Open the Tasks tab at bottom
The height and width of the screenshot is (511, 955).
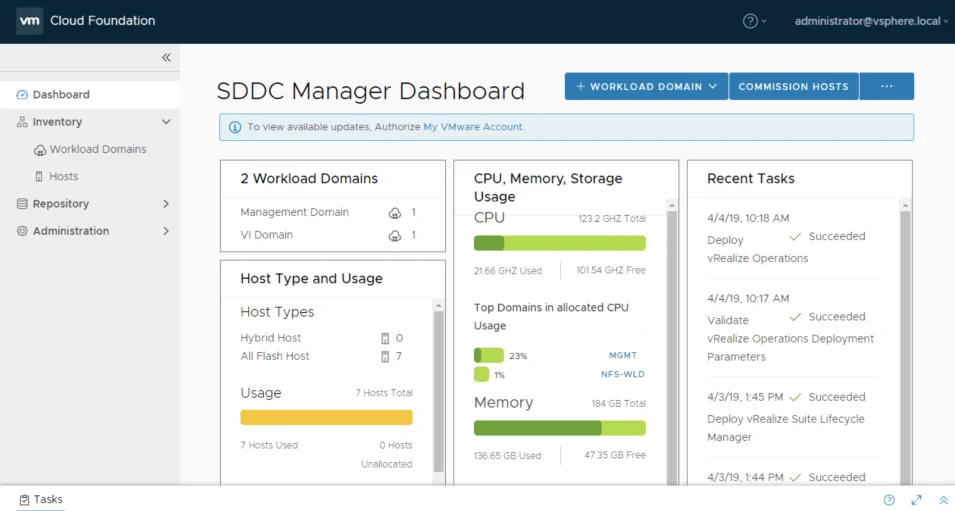point(41,499)
